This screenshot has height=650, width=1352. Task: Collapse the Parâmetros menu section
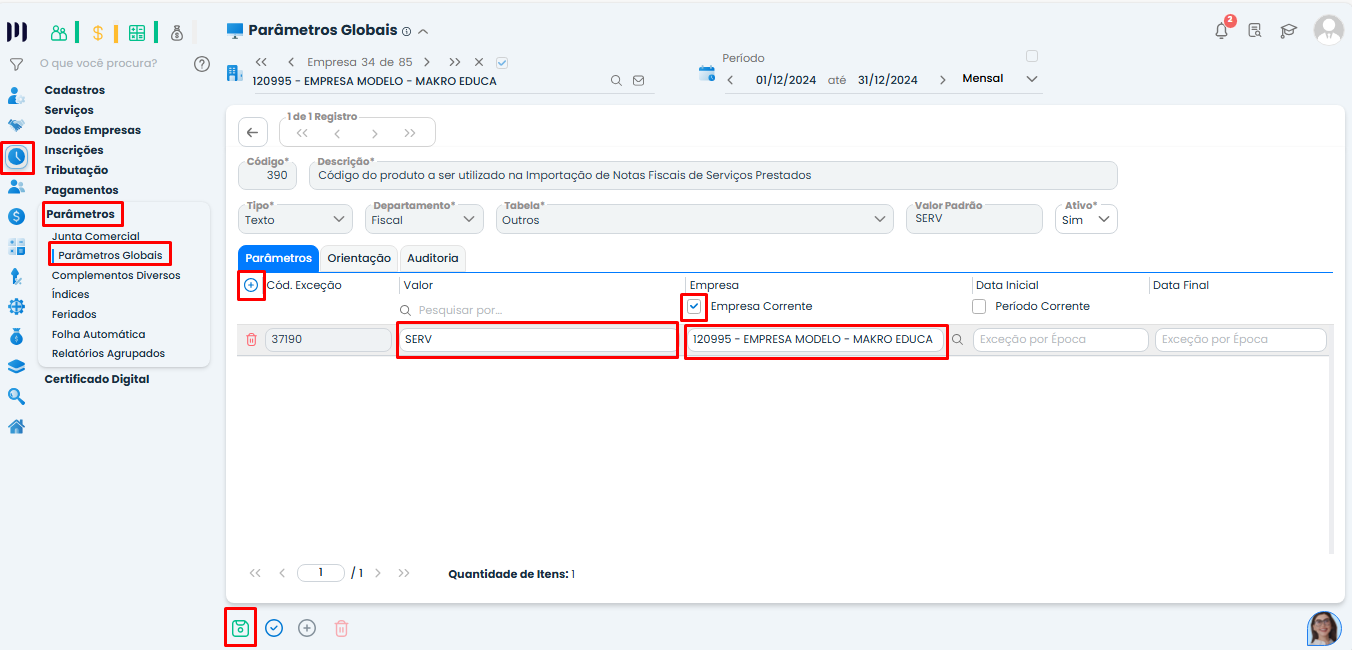pyautogui.click(x=81, y=214)
